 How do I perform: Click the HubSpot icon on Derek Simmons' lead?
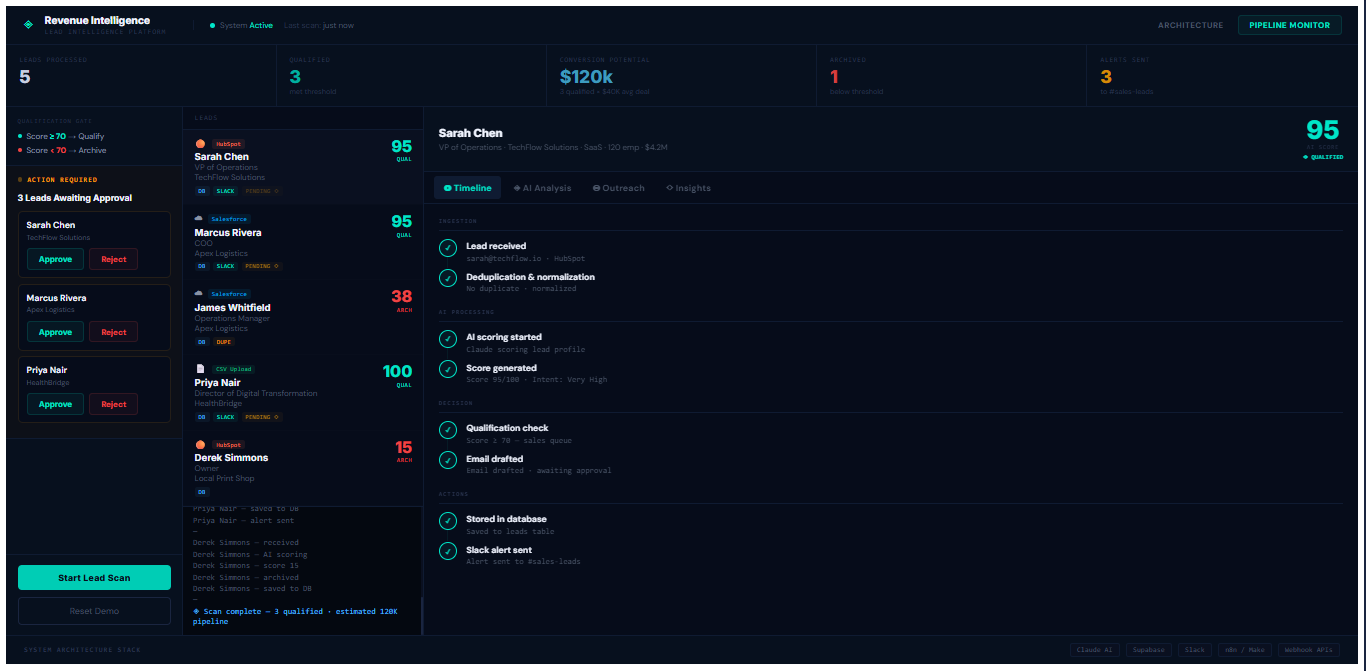click(x=200, y=444)
